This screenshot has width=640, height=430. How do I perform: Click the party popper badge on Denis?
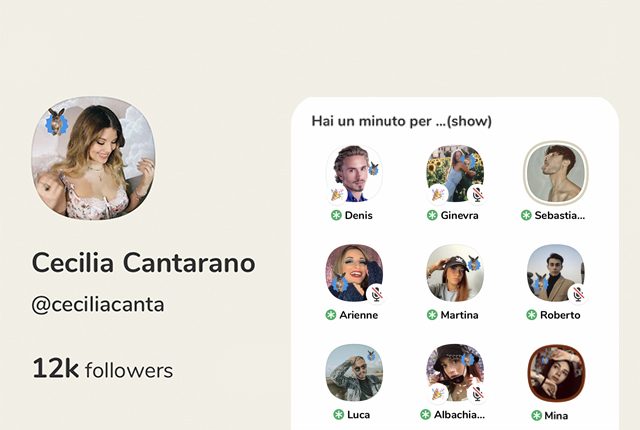(338, 194)
